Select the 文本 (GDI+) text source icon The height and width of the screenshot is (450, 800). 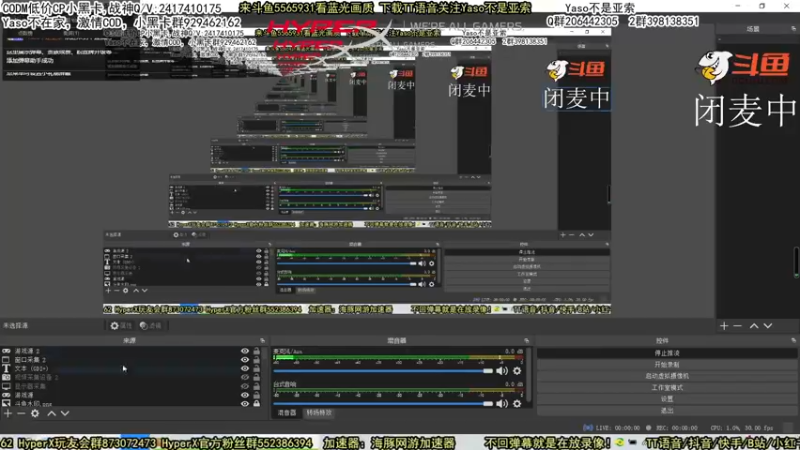(x=6, y=368)
